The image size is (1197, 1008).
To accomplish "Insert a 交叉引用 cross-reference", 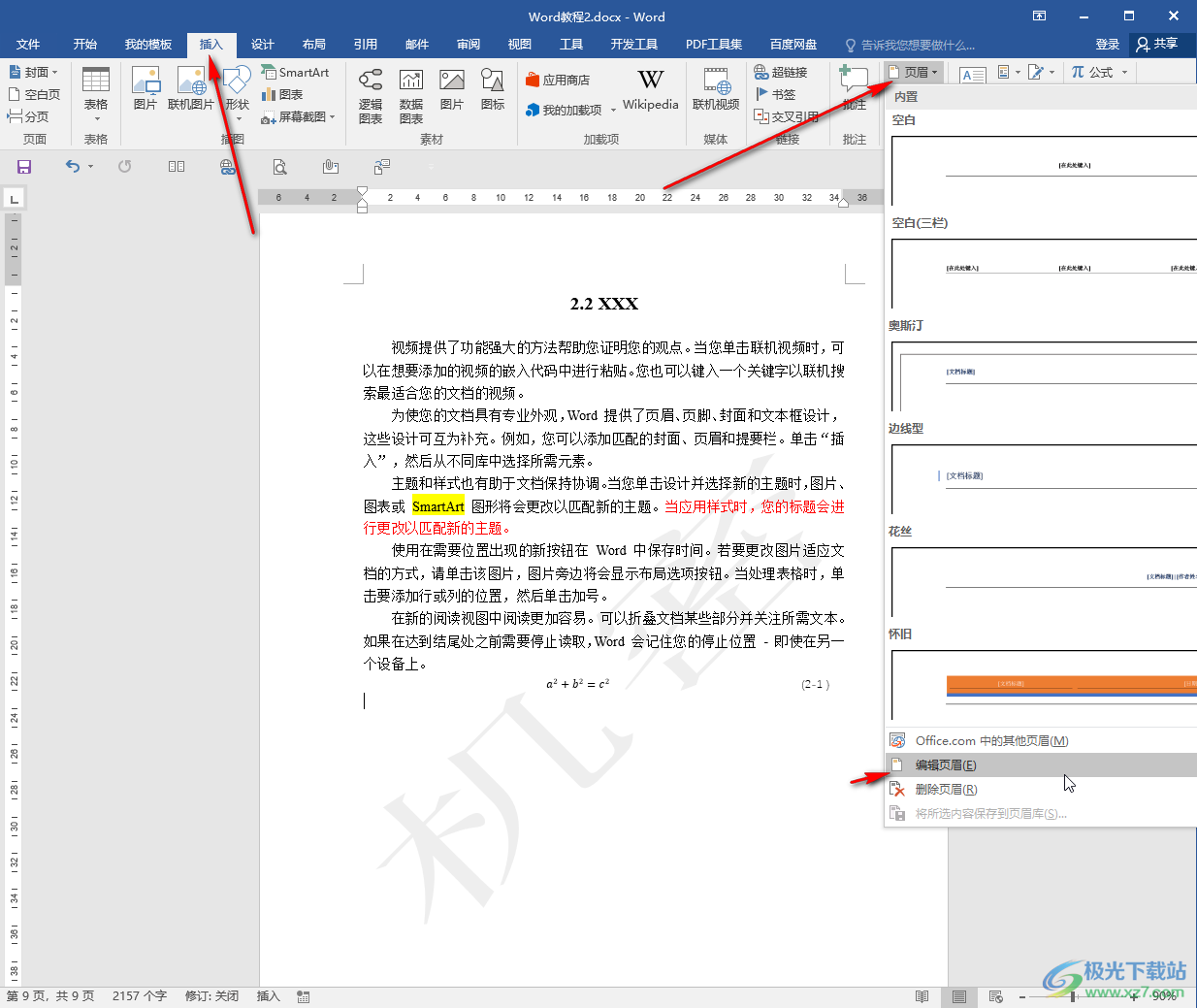I will pyautogui.click(x=787, y=116).
